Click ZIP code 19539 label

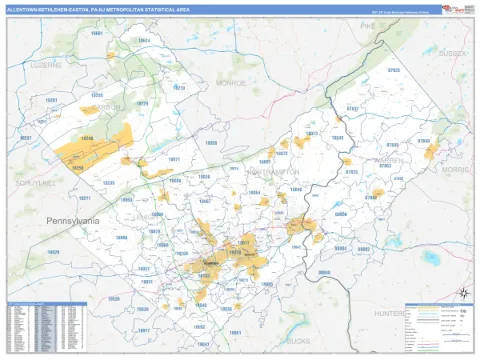click(142, 309)
